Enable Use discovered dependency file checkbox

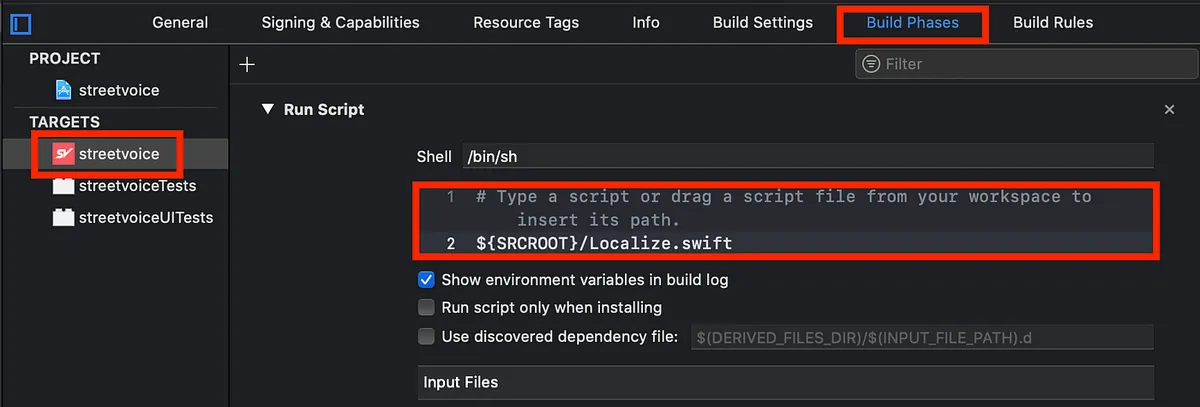coord(426,337)
